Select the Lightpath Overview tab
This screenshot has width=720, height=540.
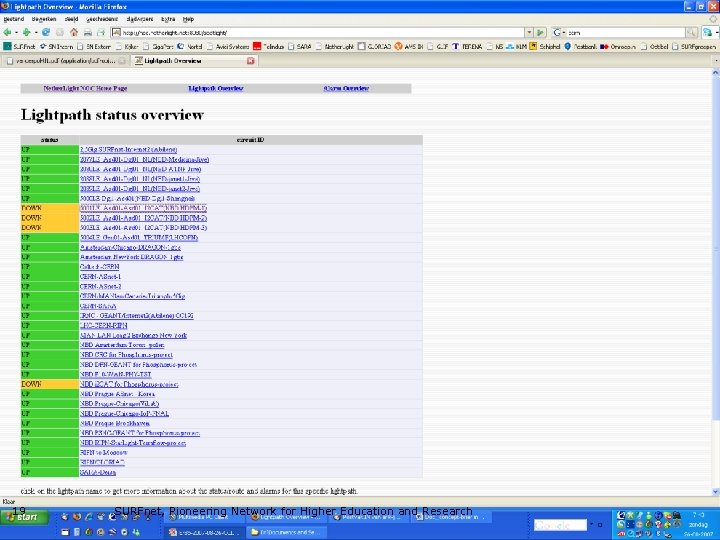[x=194, y=61]
